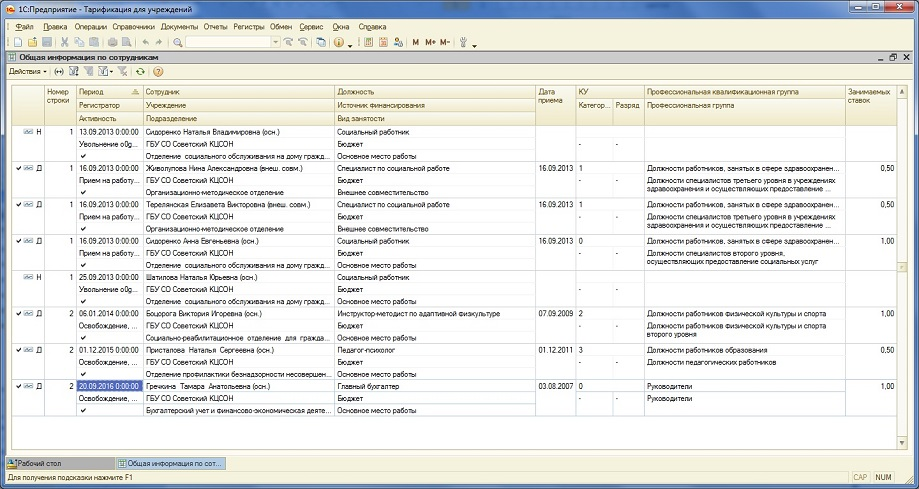Screen dimensions: 919x489
Task: Open the Отчеты menu
Action: pyautogui.click(x=215, y=25)
